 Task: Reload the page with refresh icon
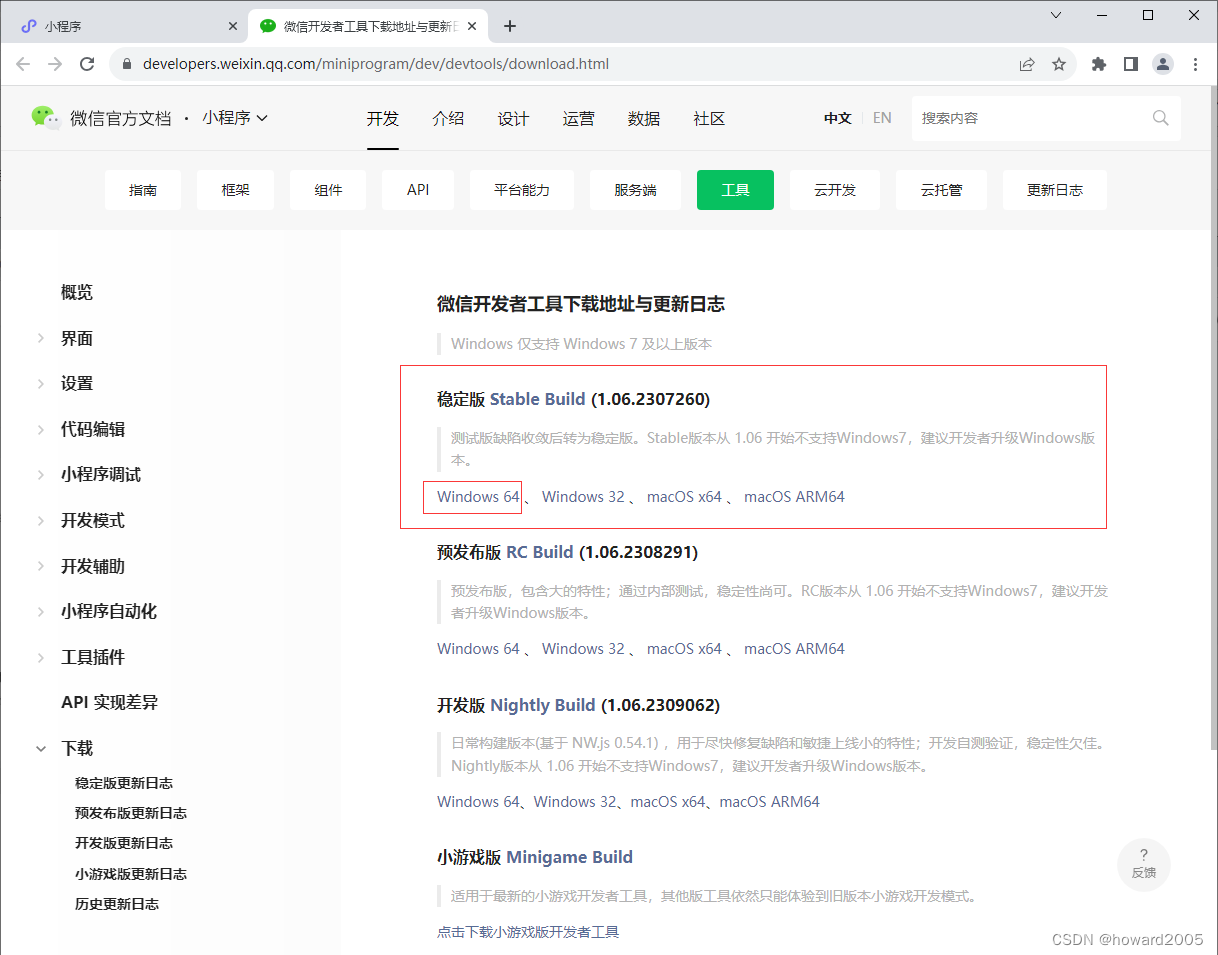pos(87,63)
